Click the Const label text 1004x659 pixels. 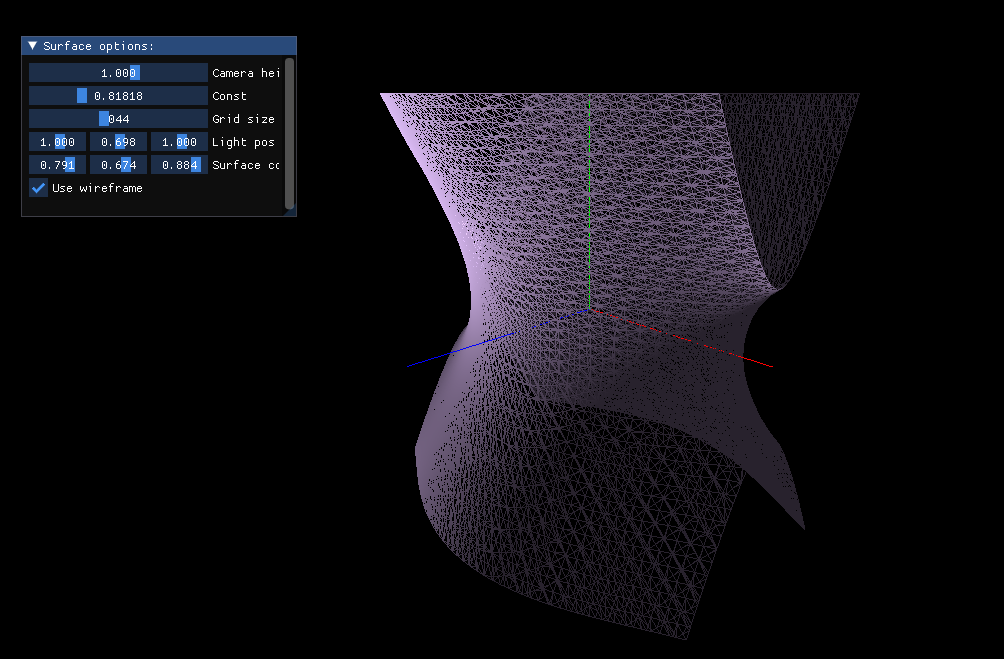229,96
